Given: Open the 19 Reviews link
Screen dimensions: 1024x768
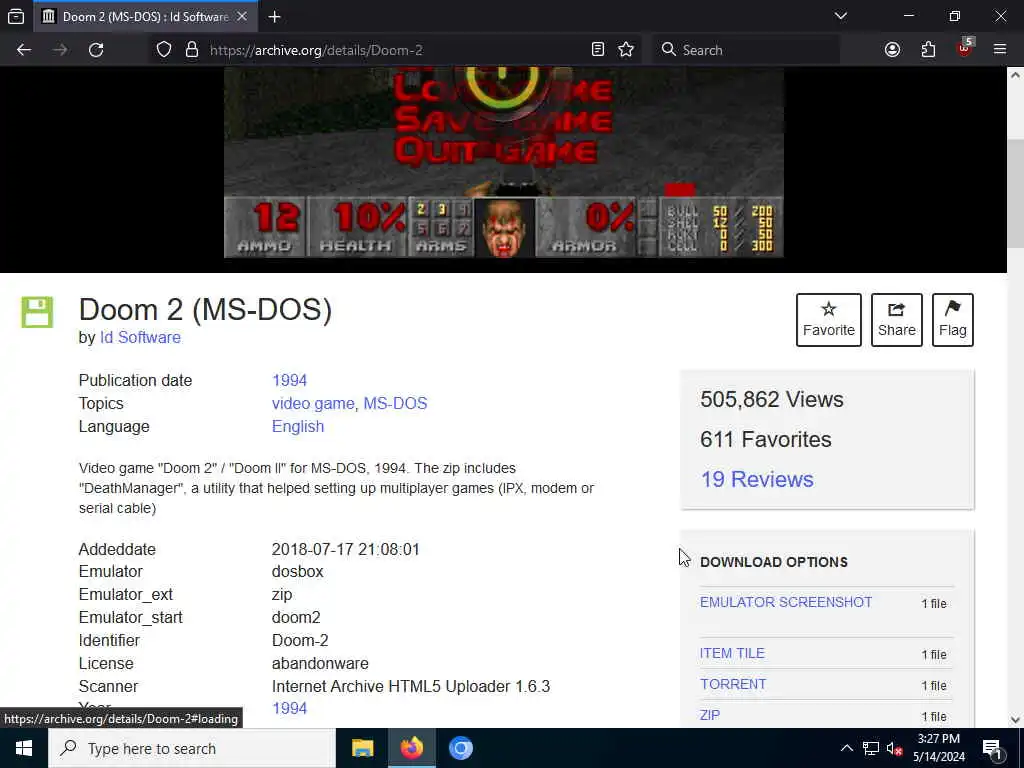Looking at the screenshot, I should coord(757,479).
